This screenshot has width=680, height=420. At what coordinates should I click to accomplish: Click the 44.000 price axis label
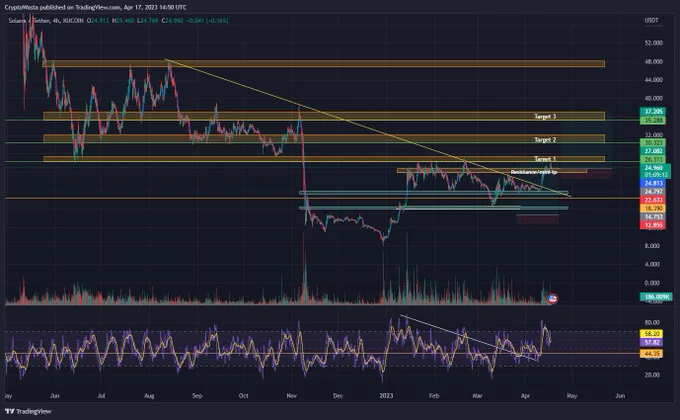(x=653, y=80)
